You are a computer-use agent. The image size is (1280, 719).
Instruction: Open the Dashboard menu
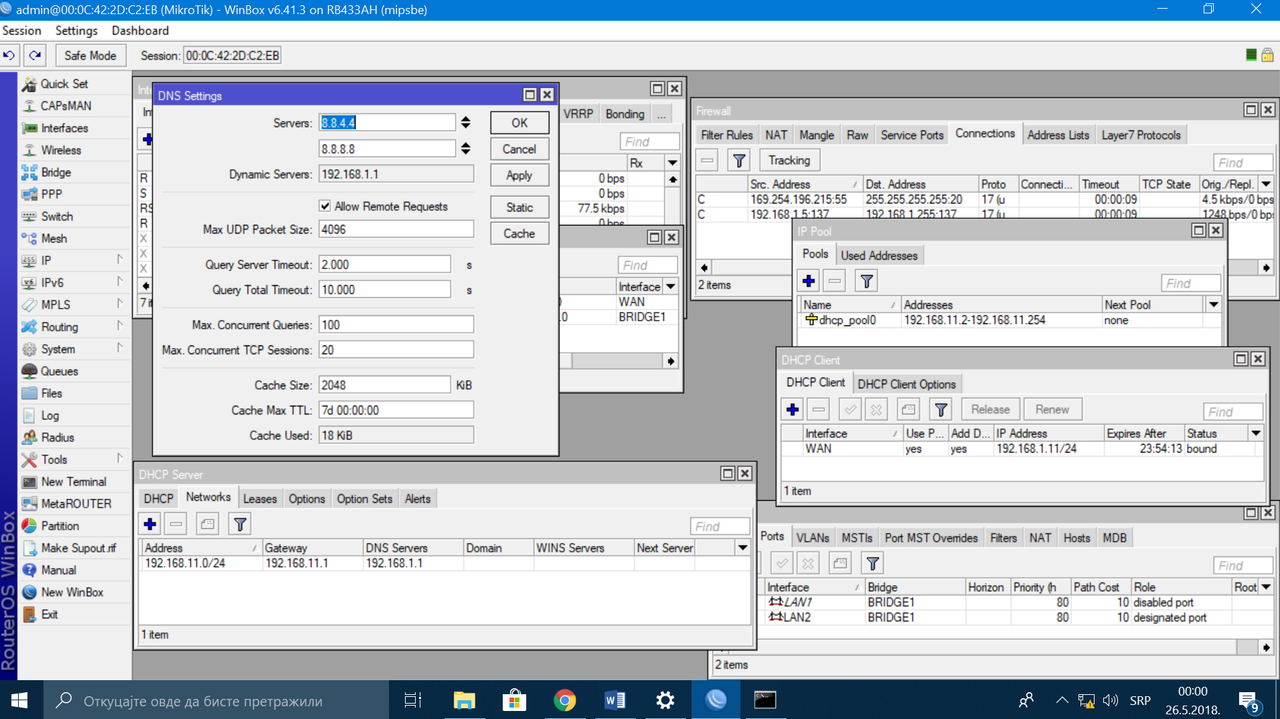pyautogui.click(x=140, y=31)
